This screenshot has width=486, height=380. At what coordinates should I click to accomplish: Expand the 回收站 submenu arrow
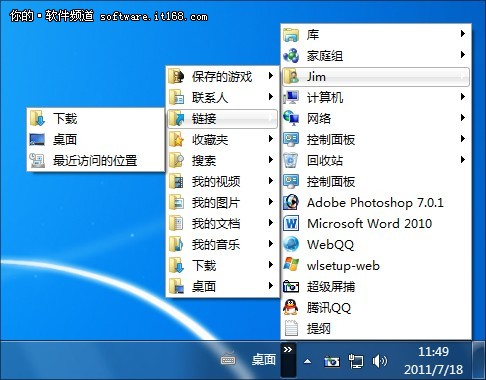coord(463,160)
